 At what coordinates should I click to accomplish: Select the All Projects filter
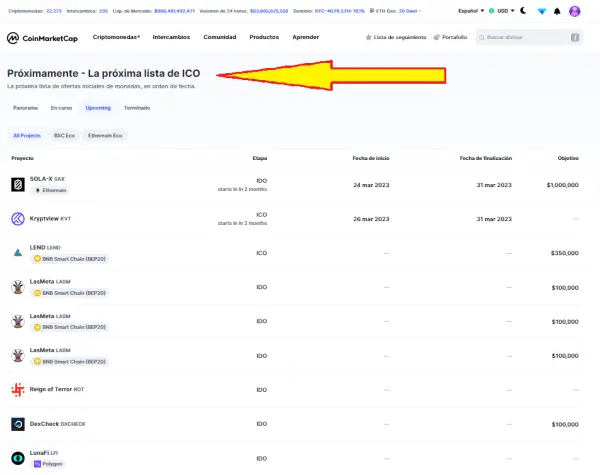[27, 135]
